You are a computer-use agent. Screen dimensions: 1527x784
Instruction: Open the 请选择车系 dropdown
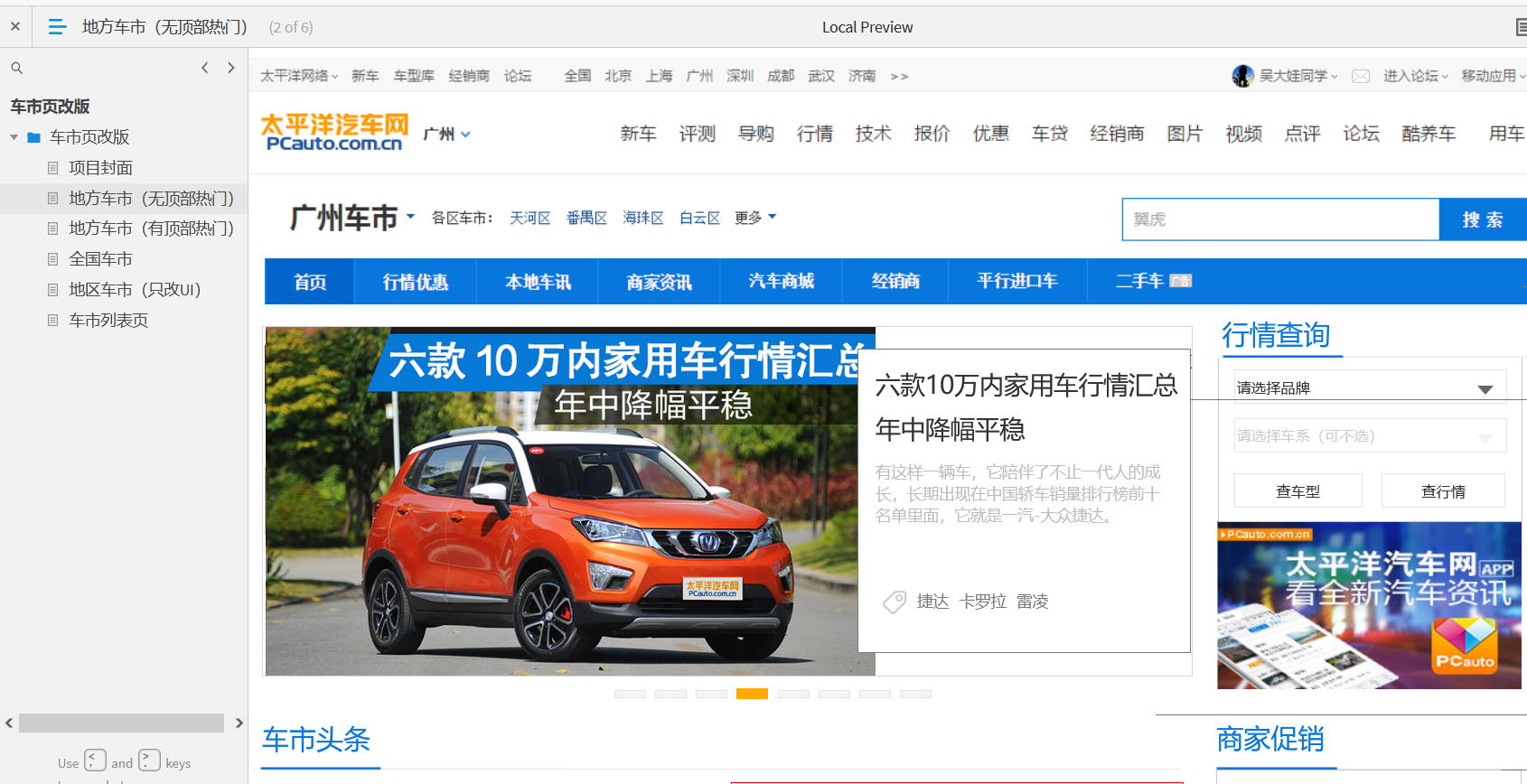click(x=1370, y=436)
